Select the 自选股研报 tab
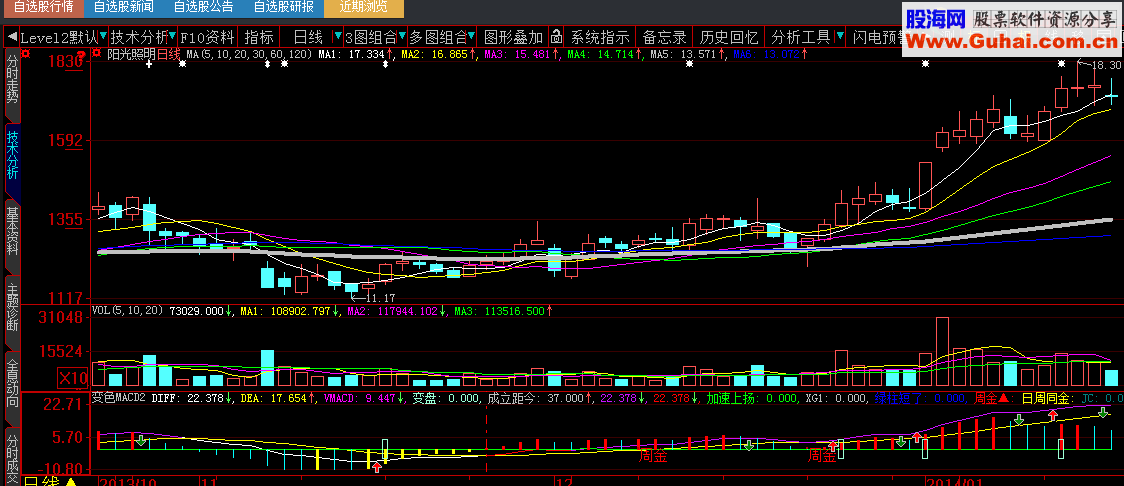Image resolution: width=1124 pixels, height=486 pixels. pyautogui.click(x=283, y=8)
